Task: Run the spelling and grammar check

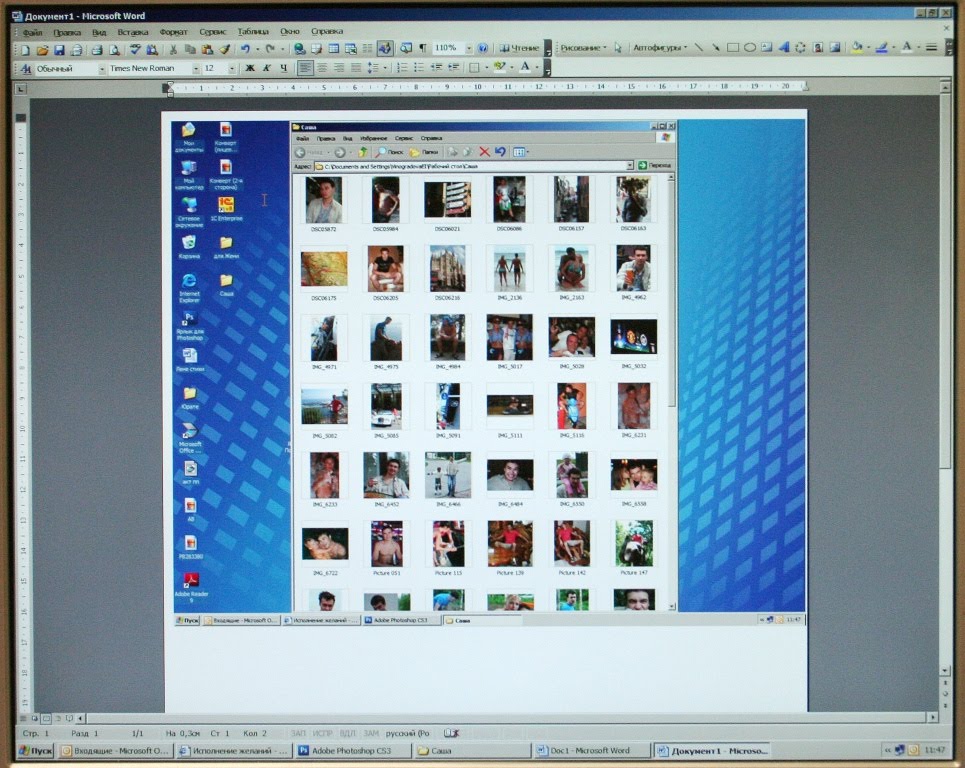Action: [x=135, y=49]
